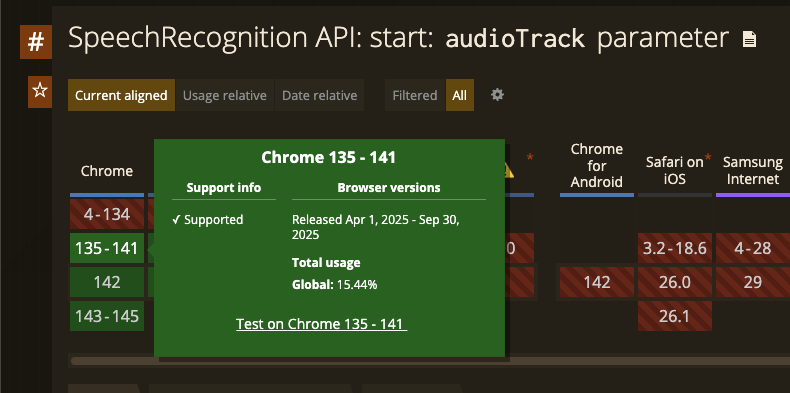Click the horizontal scrollbar below the table
This screenshot has height=393, width=790.
(x=430, y=361)
